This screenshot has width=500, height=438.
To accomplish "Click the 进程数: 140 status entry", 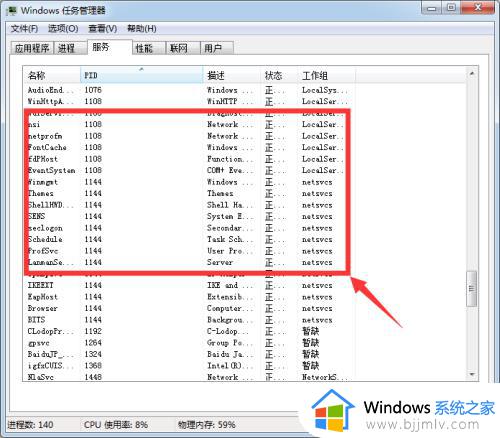I will (x=30, y=425).
